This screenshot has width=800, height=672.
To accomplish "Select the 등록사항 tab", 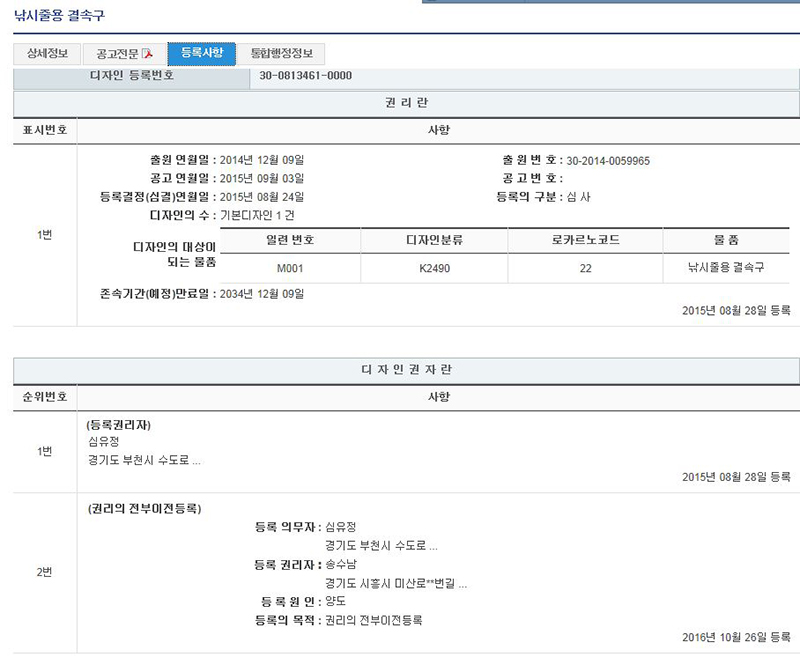I will tap(202, 53).
